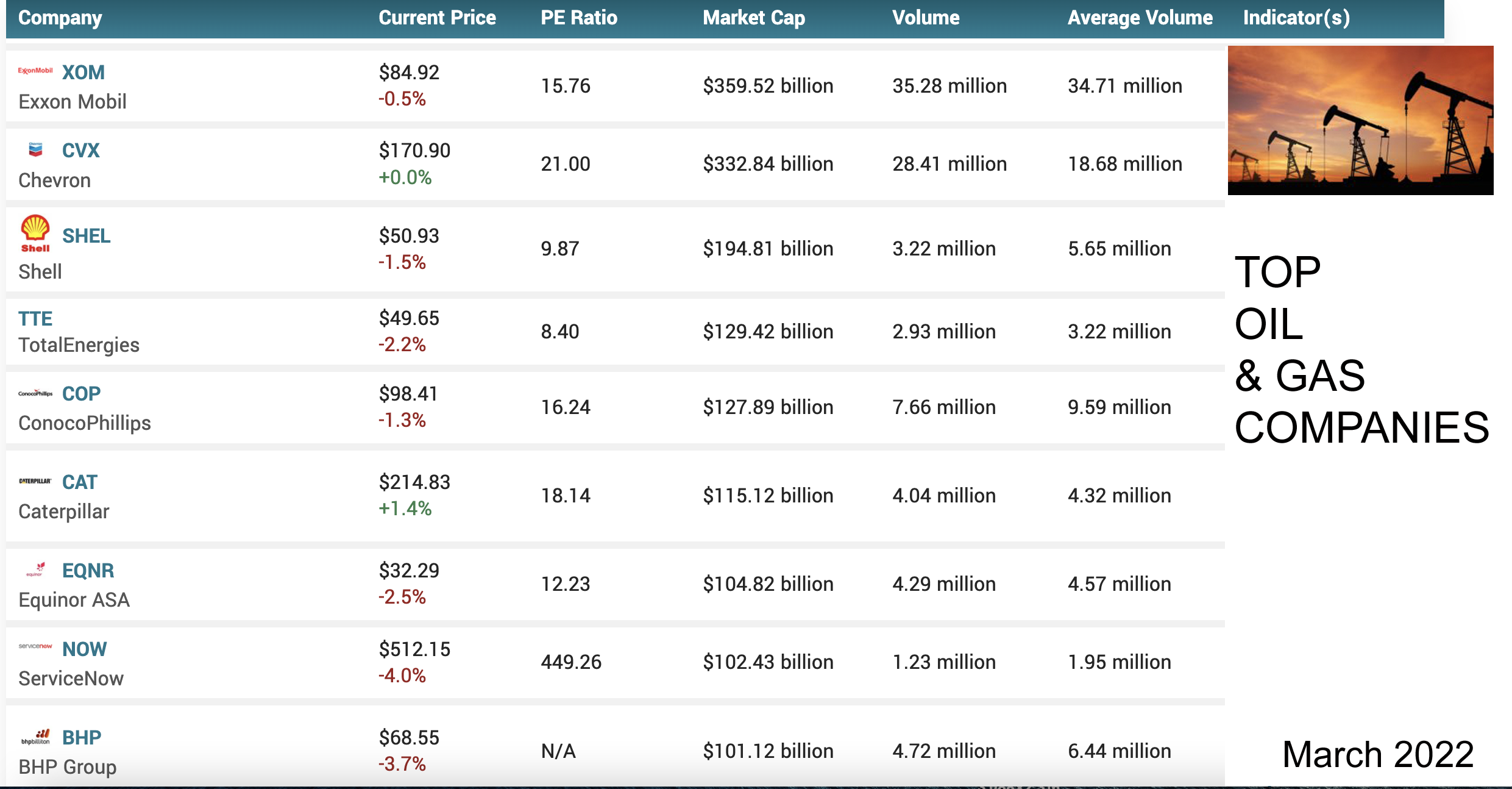Sort by the Current Price column header
1512x789 pixels.
pos(437,18)
